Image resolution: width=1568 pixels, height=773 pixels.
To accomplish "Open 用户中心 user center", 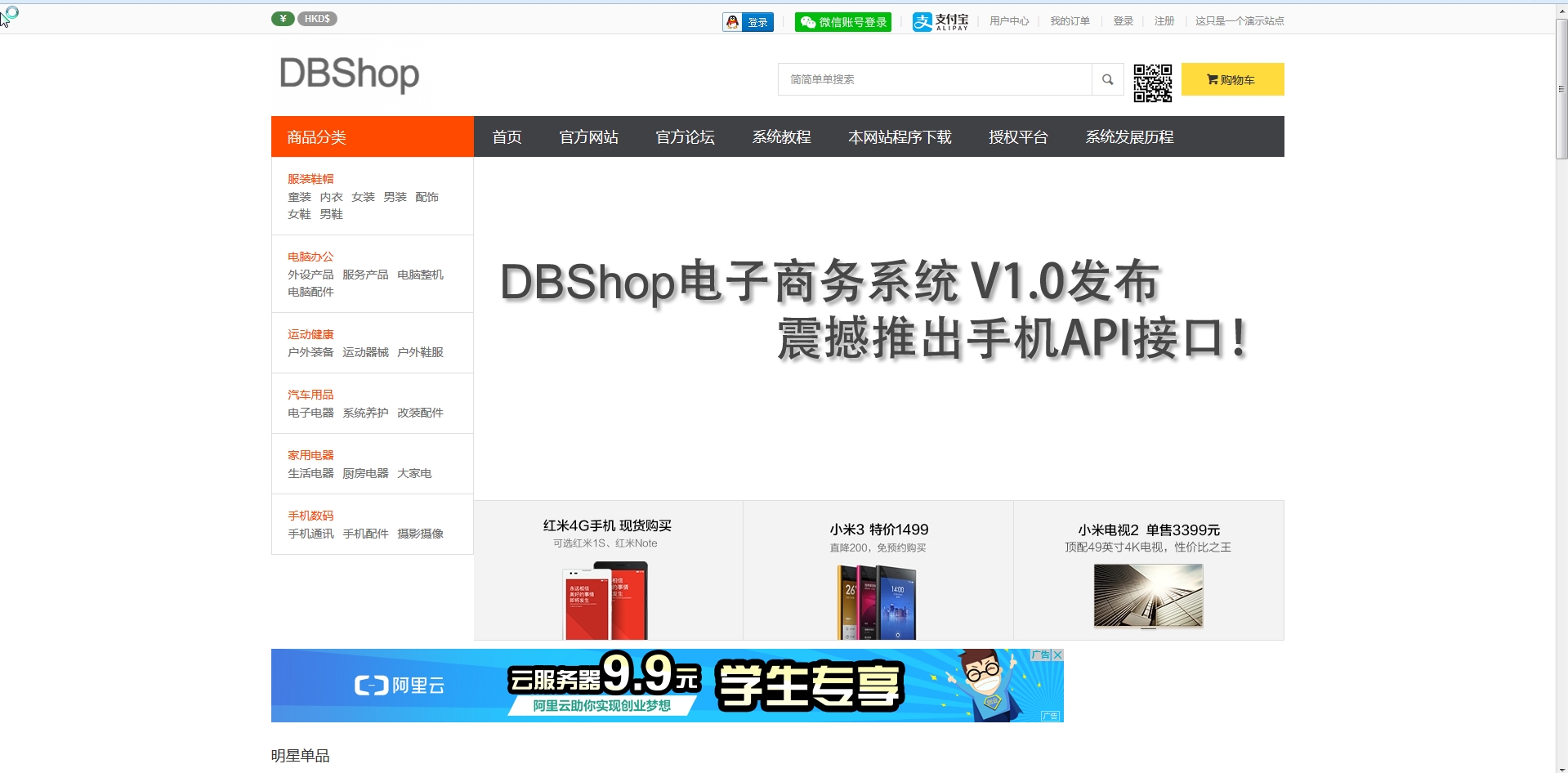I will [1009, 21].
